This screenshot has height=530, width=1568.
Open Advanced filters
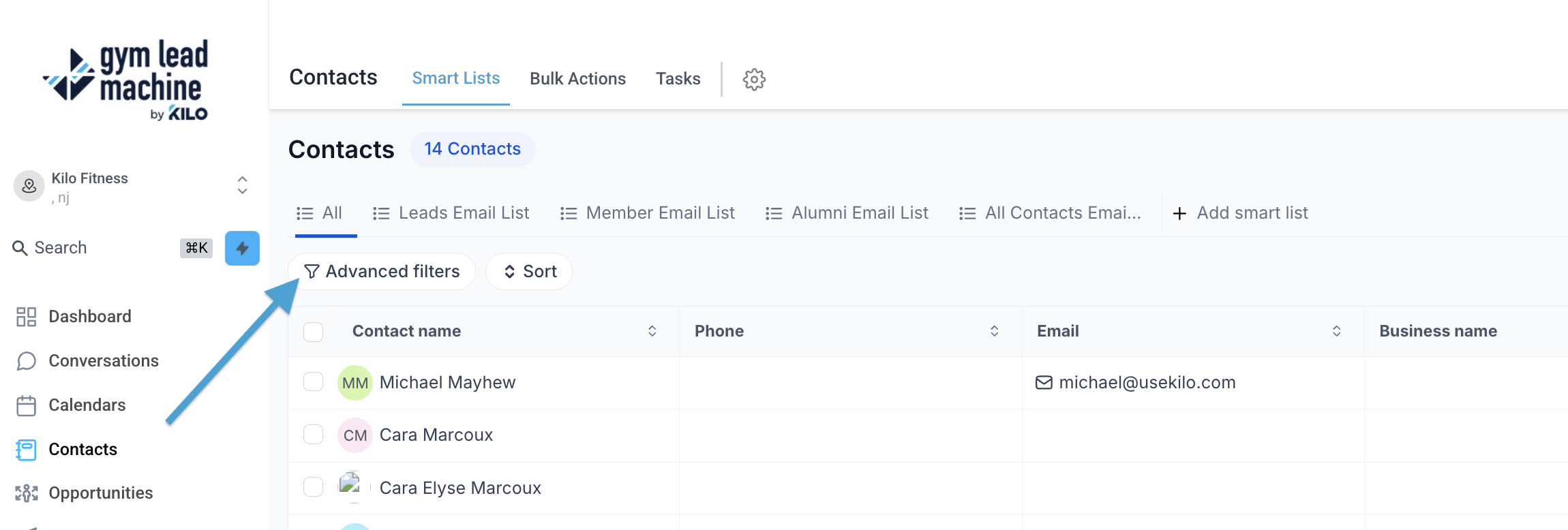pyautogui.click(x=382, y=272)
